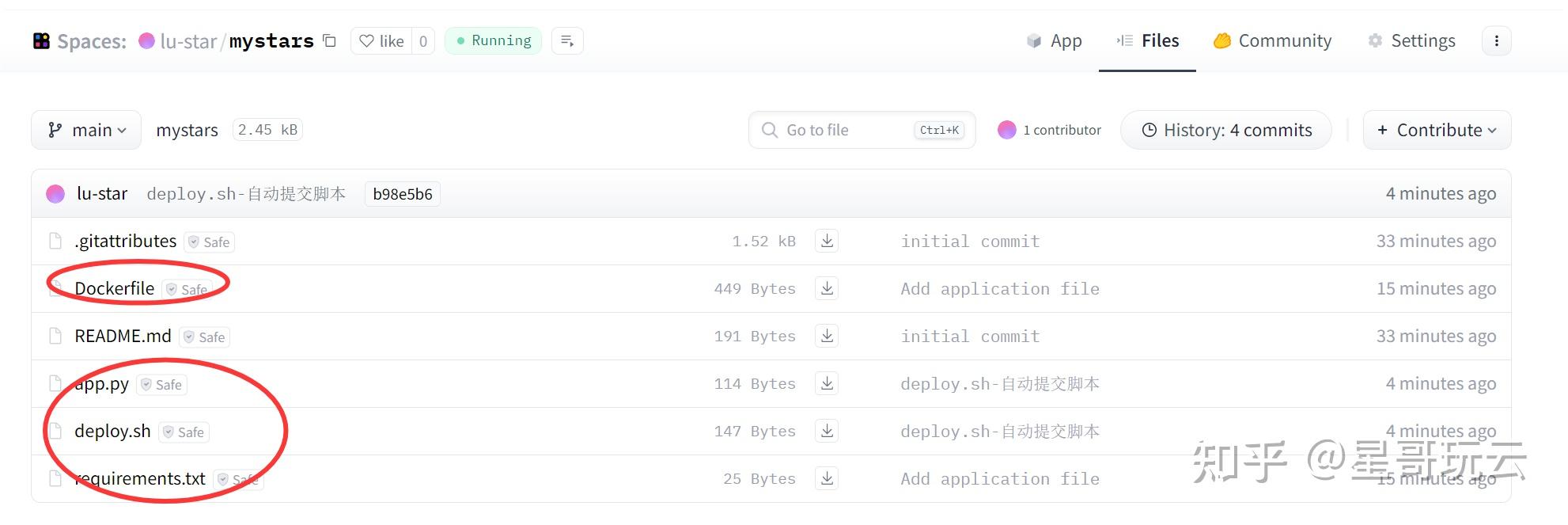1568x525 pixels.
Task: Open deploy.sh commit message for app.py row
Action: coord(1000,384)
